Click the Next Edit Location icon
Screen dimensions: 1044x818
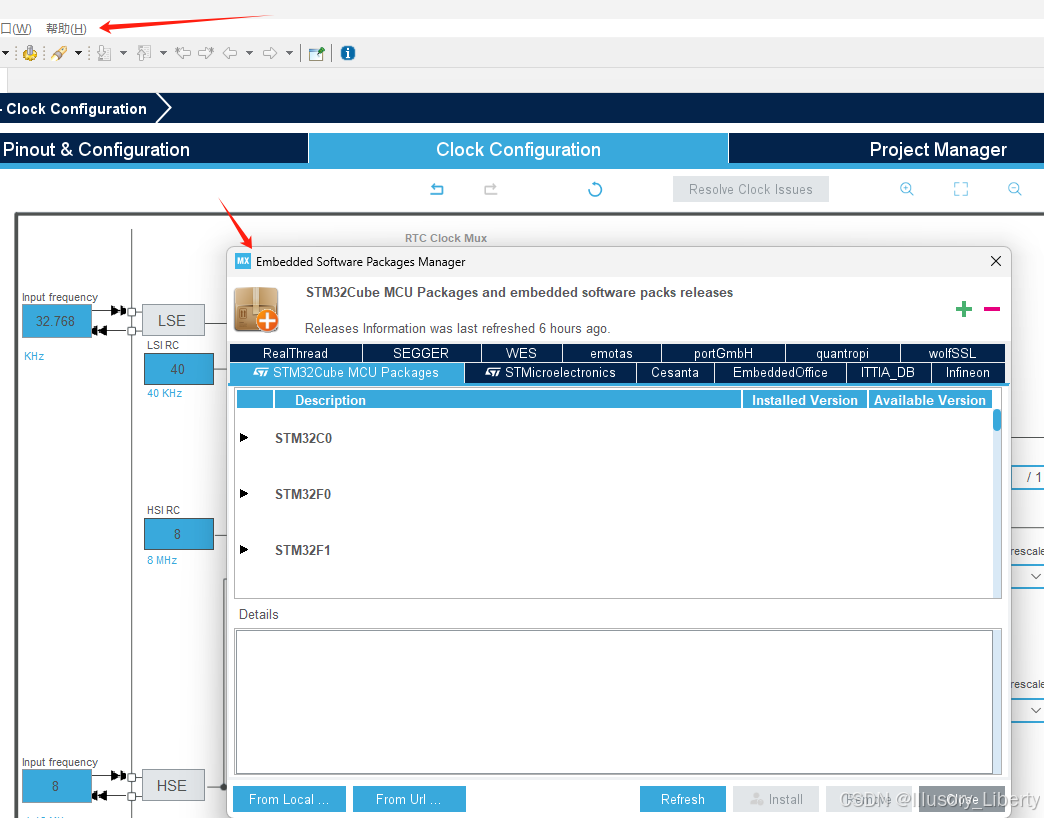click(x=206, y=53)
